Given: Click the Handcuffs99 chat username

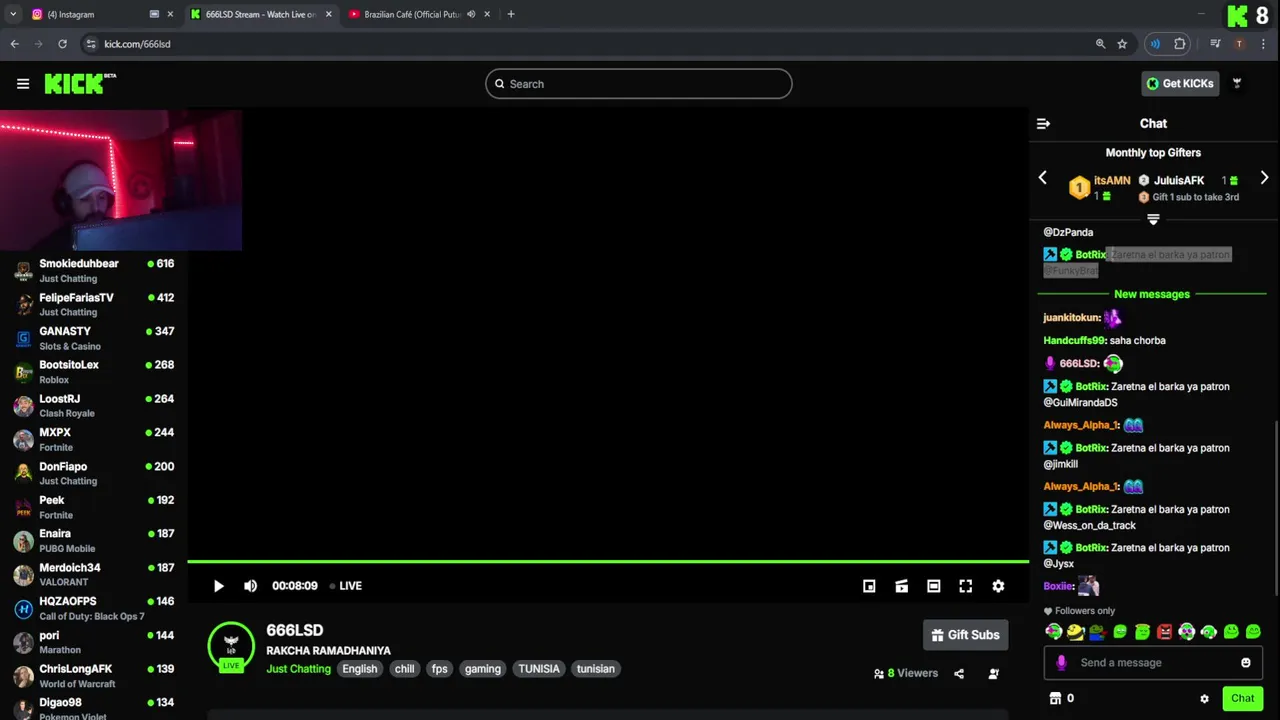Looking at the screenshot, I should point(1074,341).
